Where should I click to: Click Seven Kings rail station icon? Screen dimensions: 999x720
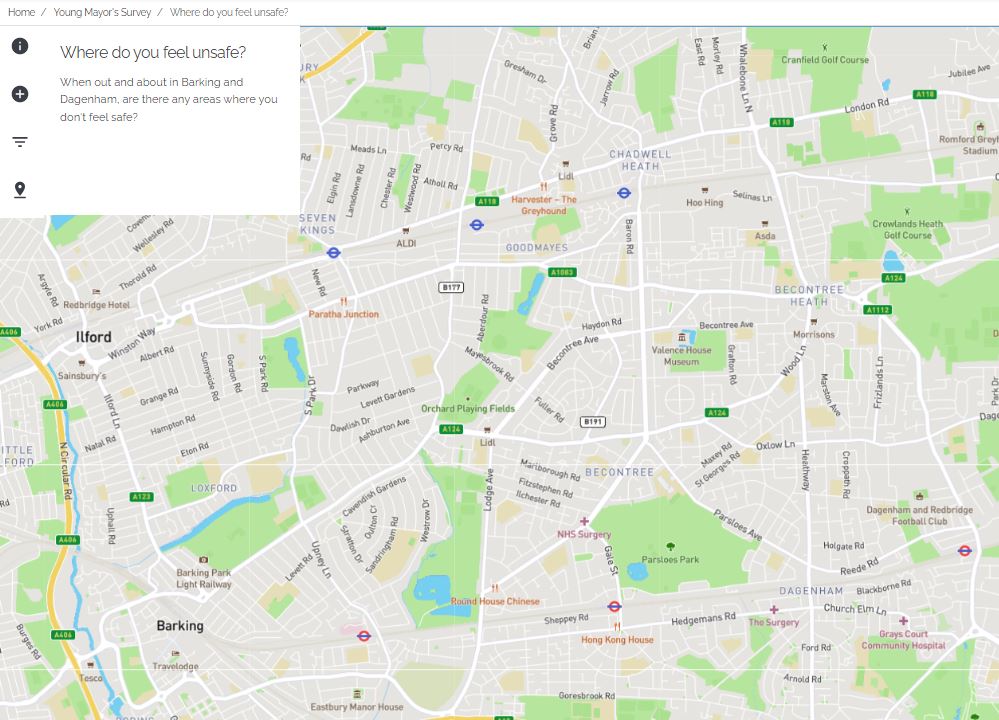pyautogui.click(x=333, y=252)
